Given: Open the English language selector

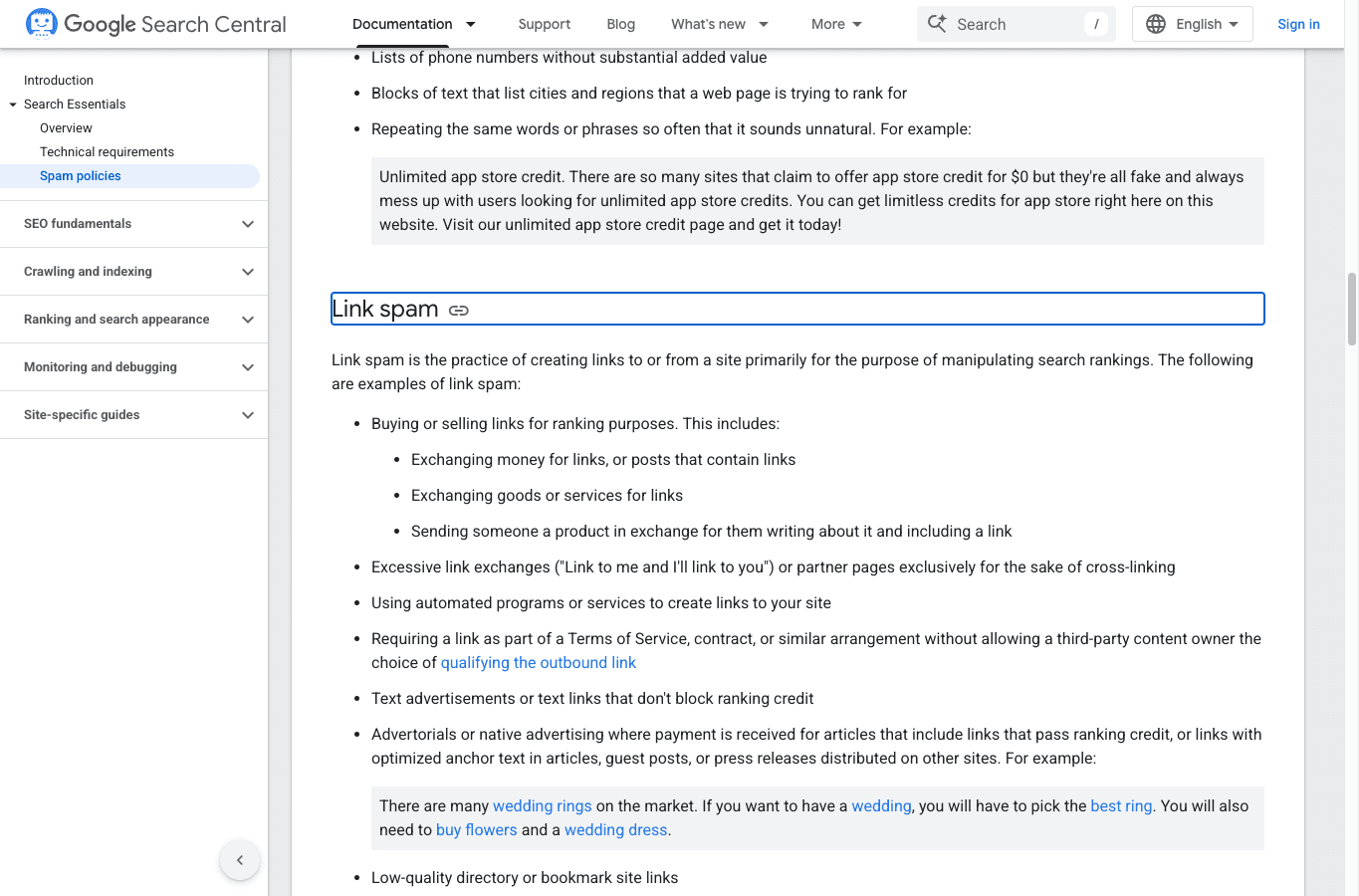Looking at the screenshot, I should pyautogui.click(x=1193, y=24).
